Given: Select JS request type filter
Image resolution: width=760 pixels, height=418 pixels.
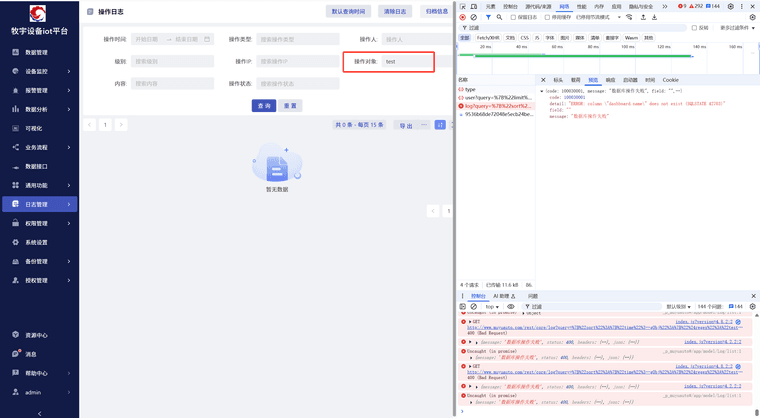Looking at the screenshot, I should point(537,37).
